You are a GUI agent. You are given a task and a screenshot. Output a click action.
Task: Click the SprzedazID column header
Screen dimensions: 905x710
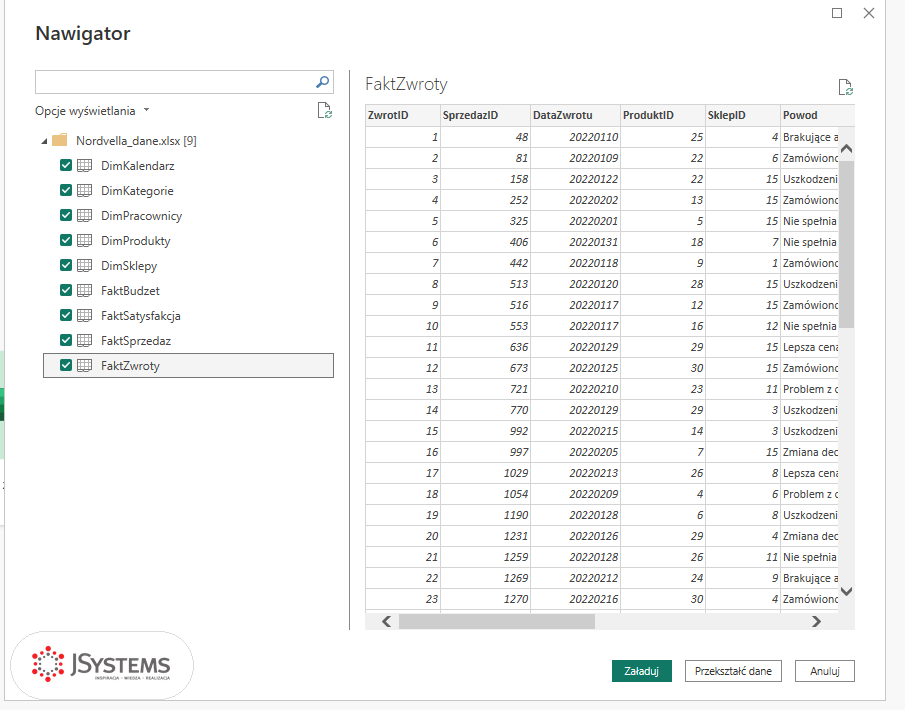point(485,115)
